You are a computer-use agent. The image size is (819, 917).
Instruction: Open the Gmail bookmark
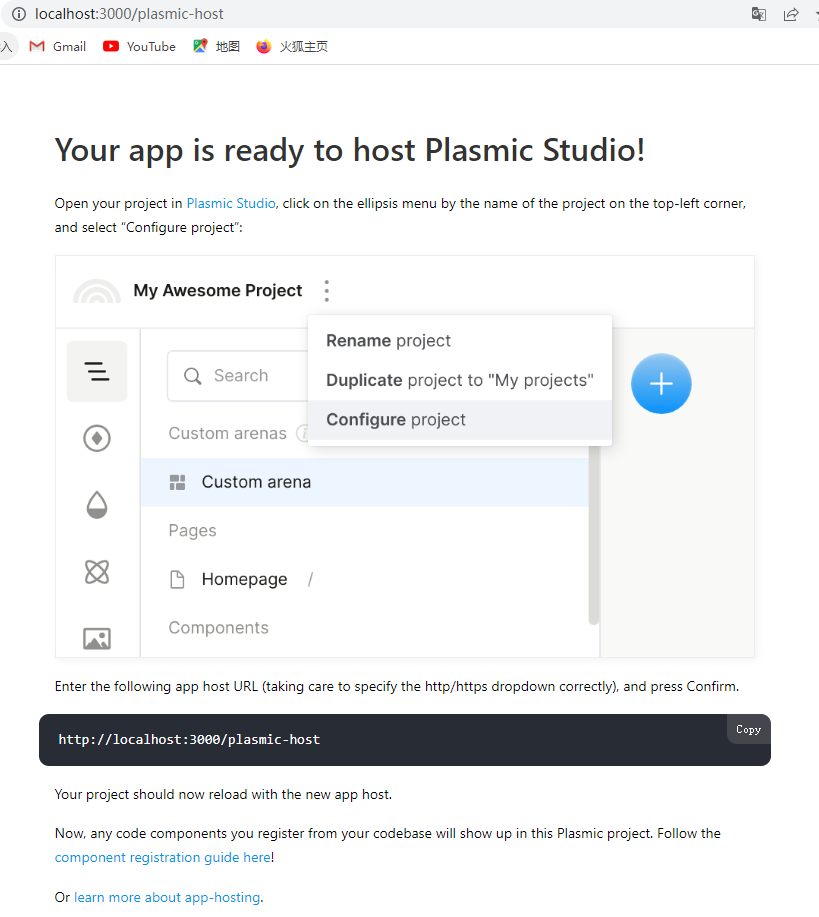[58, 46]
